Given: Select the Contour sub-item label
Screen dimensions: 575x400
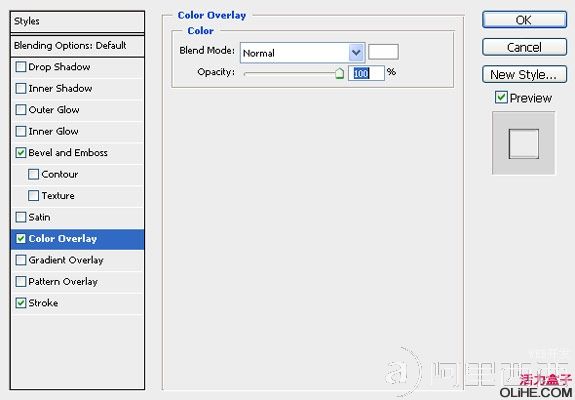Looking at the screenshot, I should [x=59, y=174].
